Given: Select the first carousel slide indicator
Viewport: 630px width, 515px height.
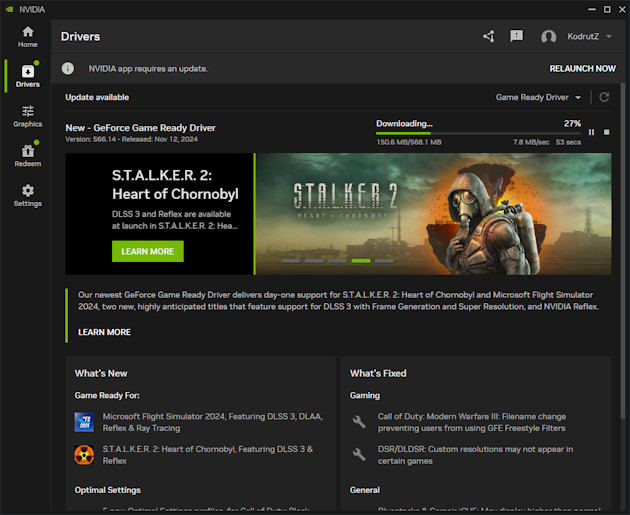Looking at the screenshot, I should (x=290, y=261).
